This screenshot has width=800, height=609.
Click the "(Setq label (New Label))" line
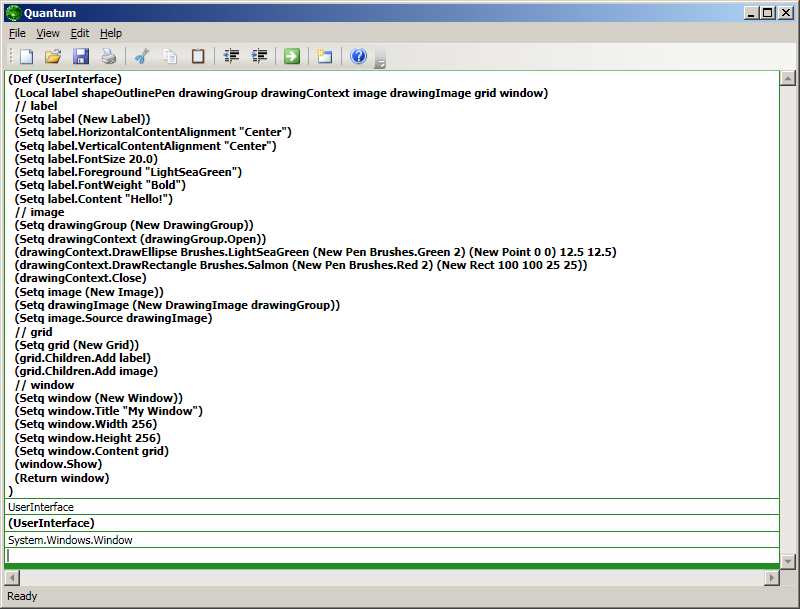pyautogui.click(x=82, y=119)
